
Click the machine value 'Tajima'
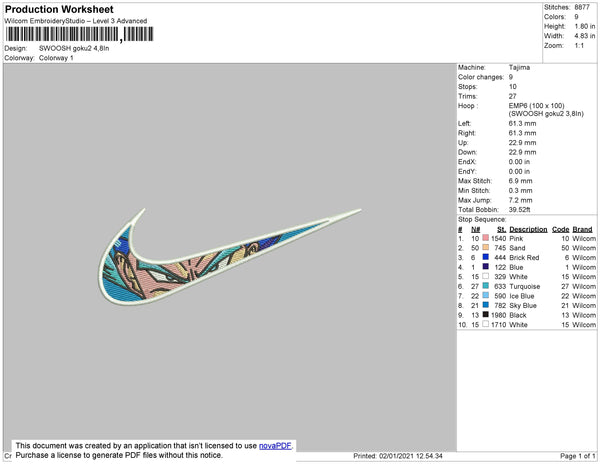(519, 67)
